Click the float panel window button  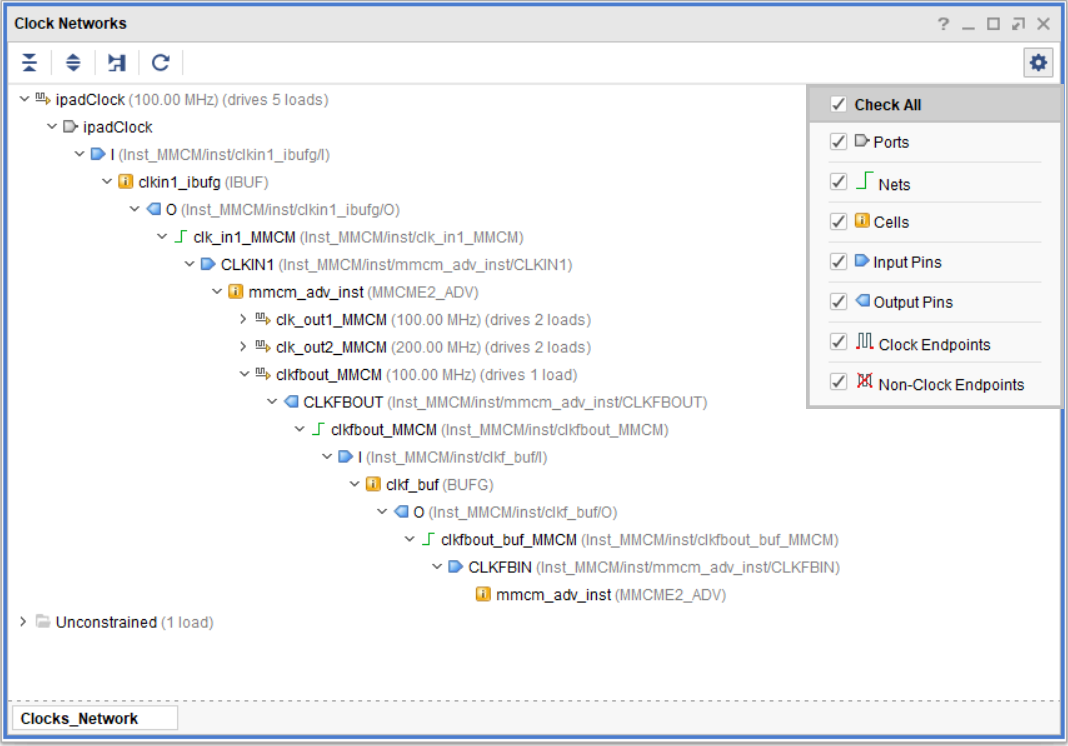[1018, 24]
